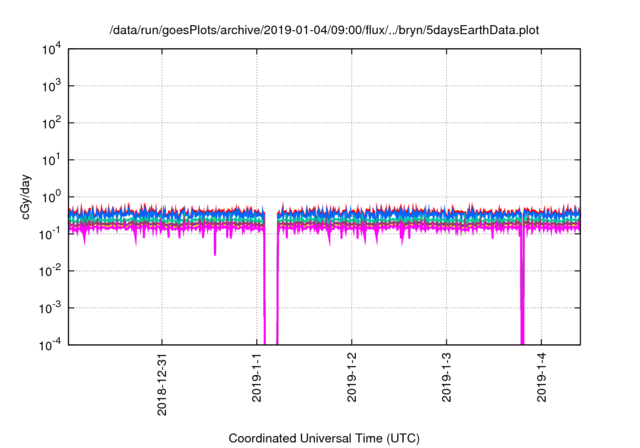The width and height of the screenshot is (640, 448).
Task: Select the 10^0 y-axis tick label
Action: click(52, 197)
